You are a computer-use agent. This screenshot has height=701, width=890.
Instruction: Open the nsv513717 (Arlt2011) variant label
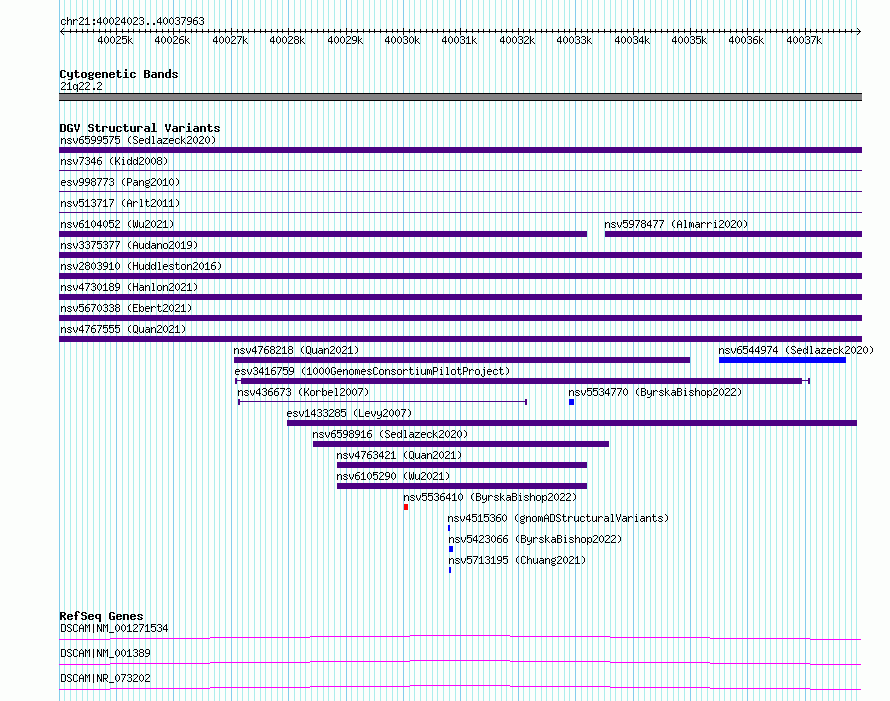[120, 203]
